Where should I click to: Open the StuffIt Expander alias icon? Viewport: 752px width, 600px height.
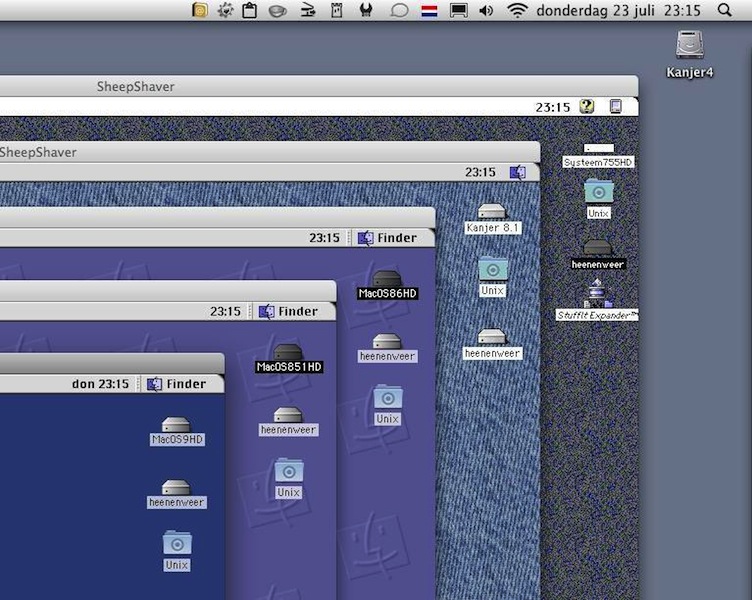[x=597, y=295]
